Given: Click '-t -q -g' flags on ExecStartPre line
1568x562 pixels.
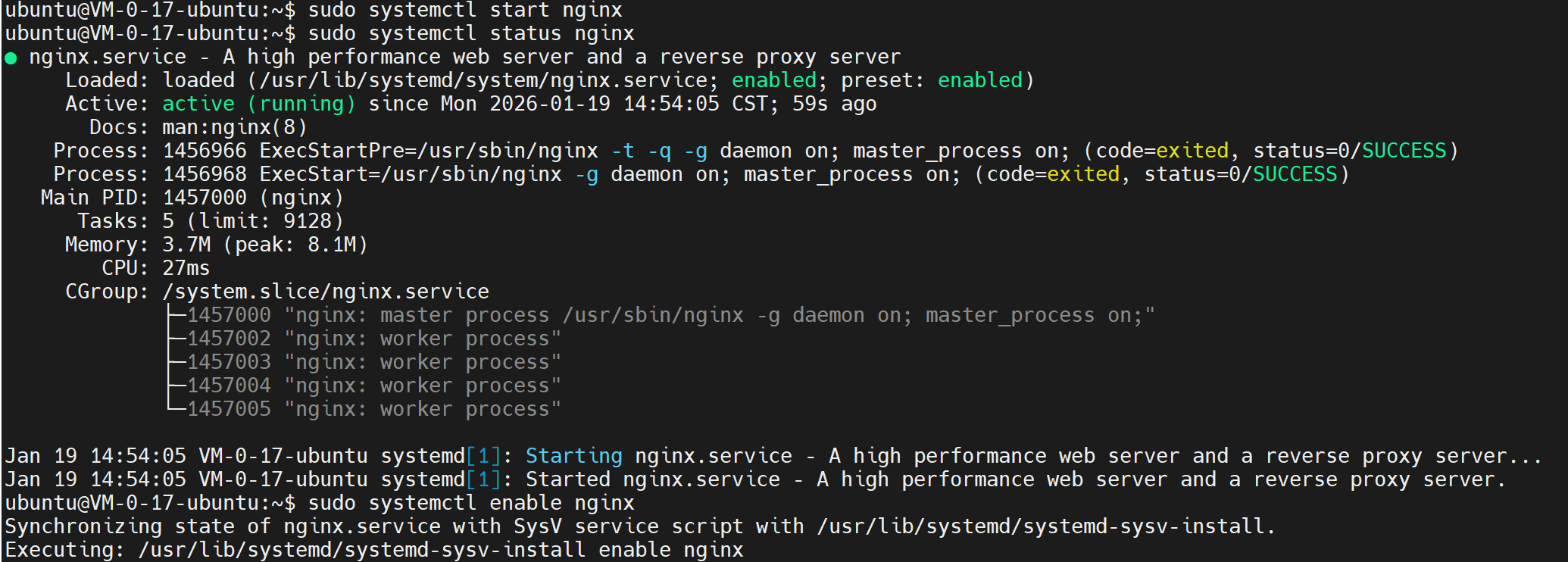Looking at the screenshot, I should [659, 151].
